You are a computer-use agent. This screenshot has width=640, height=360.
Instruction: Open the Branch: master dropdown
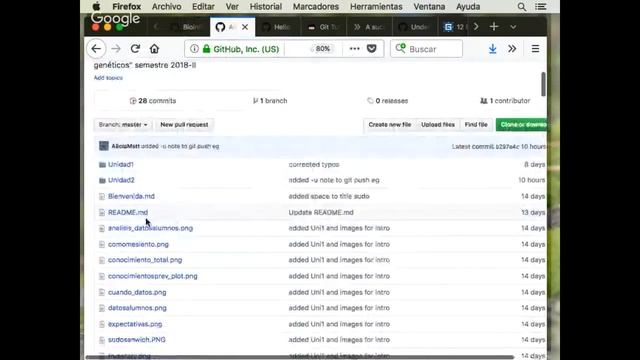click(122, 124)
